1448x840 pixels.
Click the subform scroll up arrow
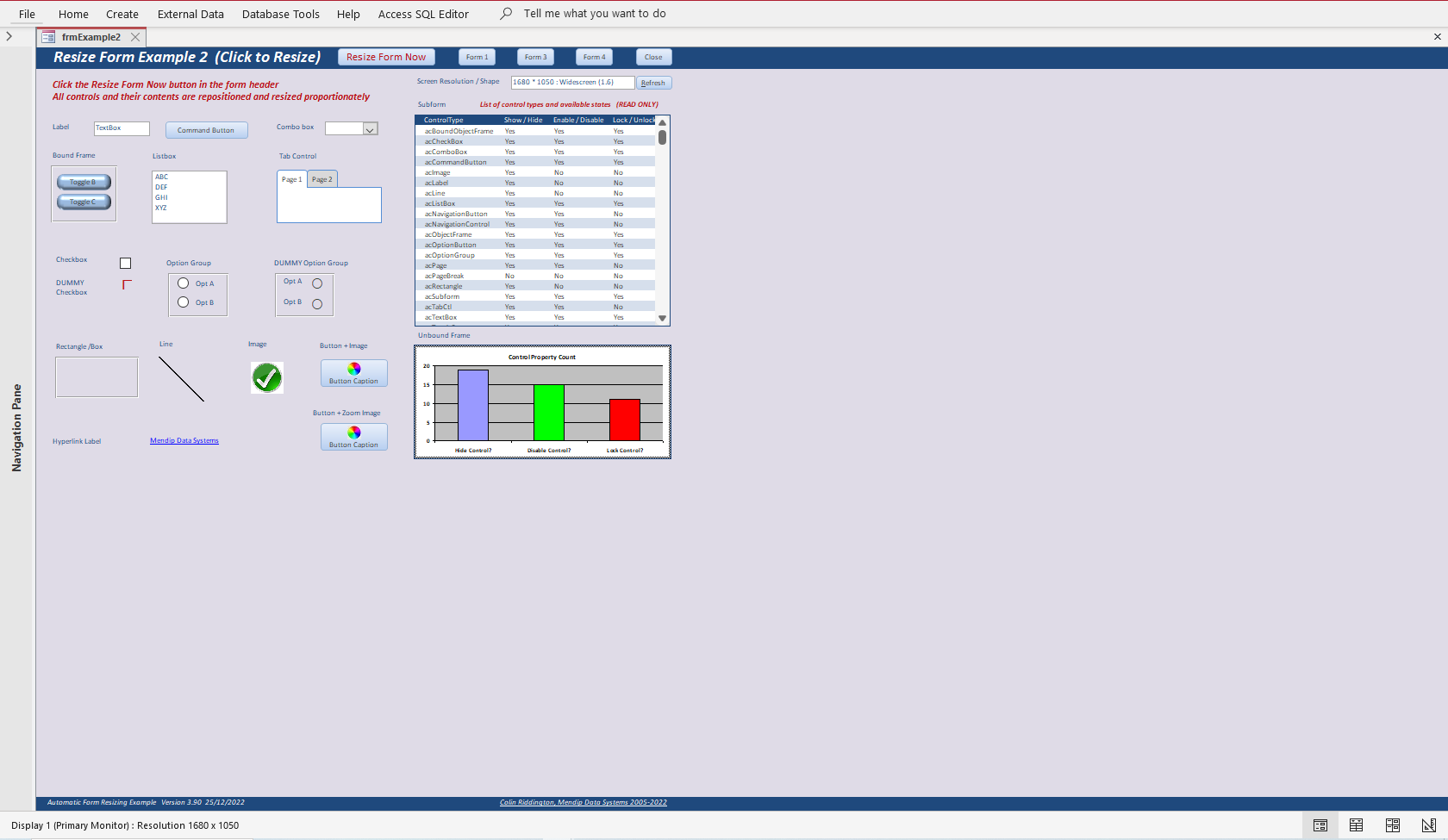click(662, 122)
